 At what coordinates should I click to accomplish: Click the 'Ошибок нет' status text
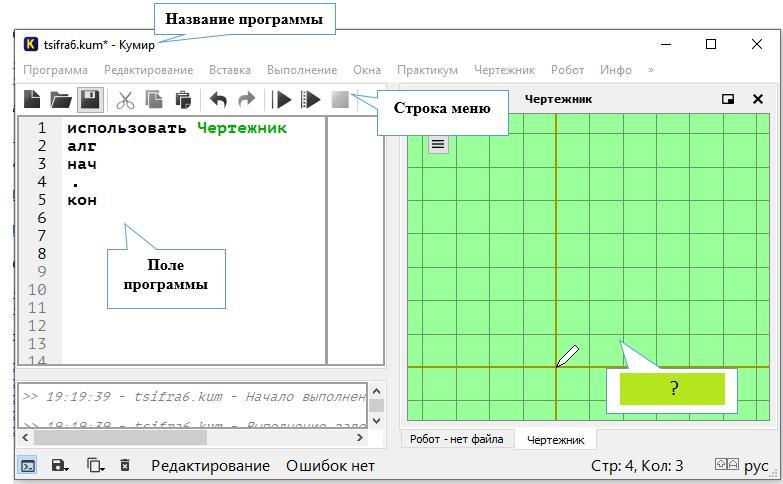(x=330, y=466)
